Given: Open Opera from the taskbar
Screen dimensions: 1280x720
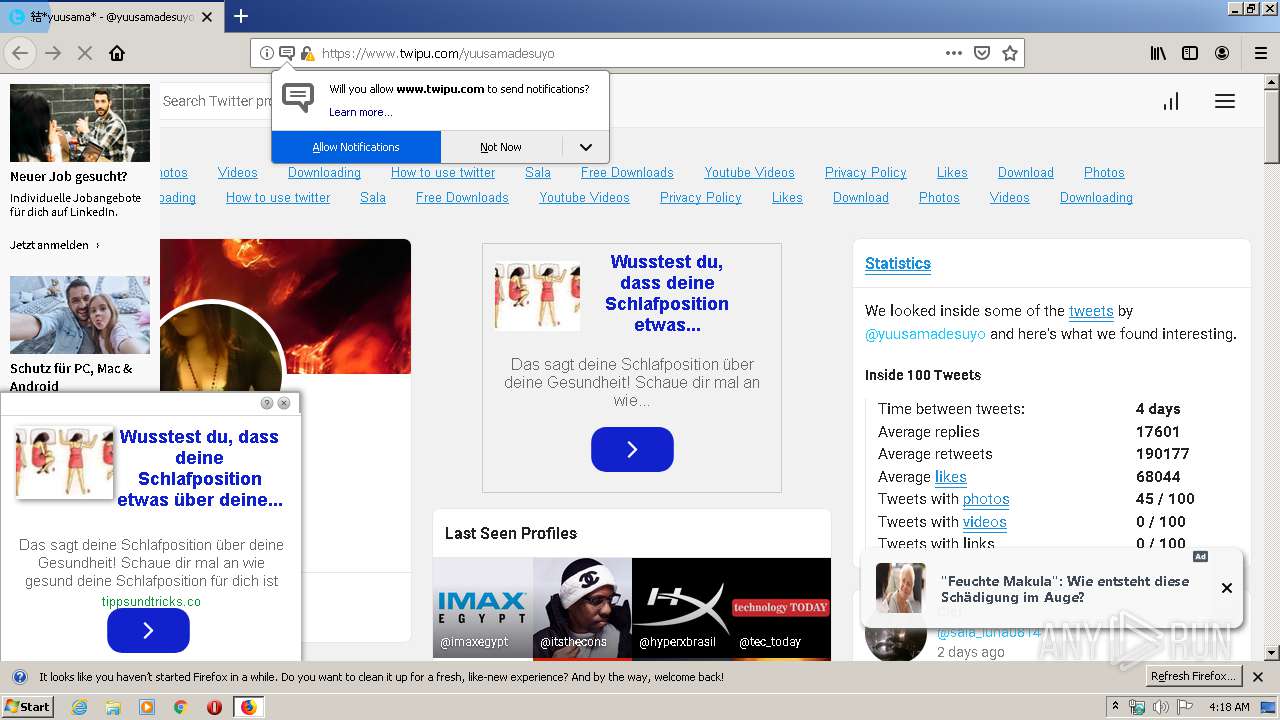Looking at the screenshot, I should pos(214,707).
